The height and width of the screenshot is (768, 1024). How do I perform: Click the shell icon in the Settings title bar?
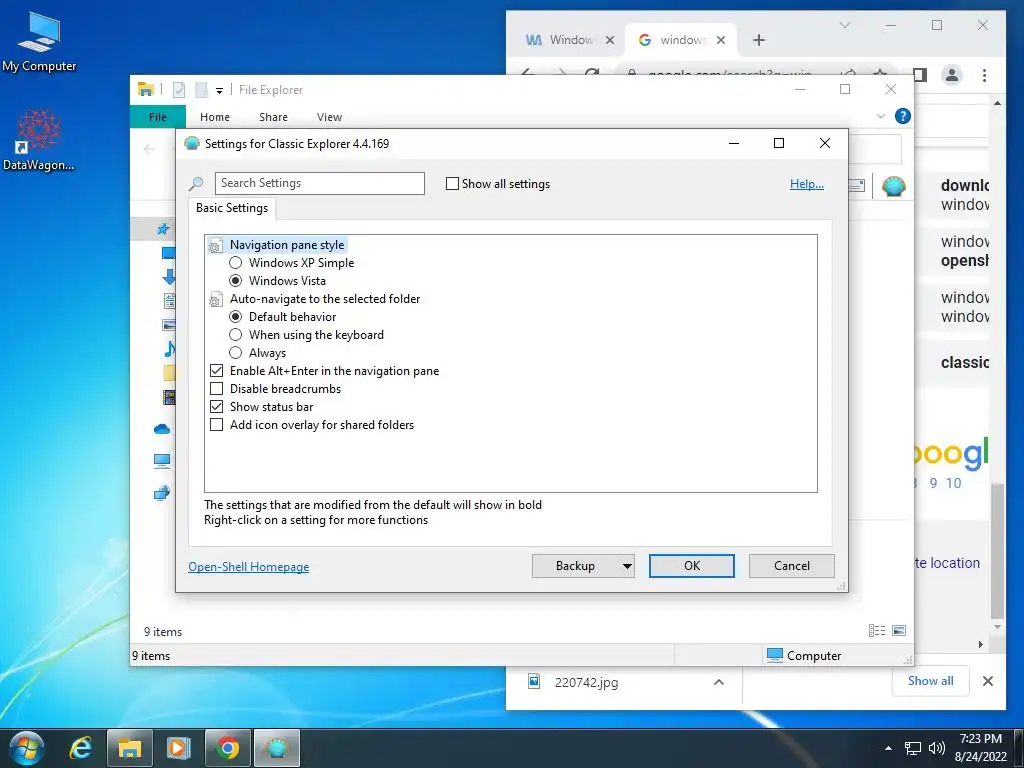(191, 144)
